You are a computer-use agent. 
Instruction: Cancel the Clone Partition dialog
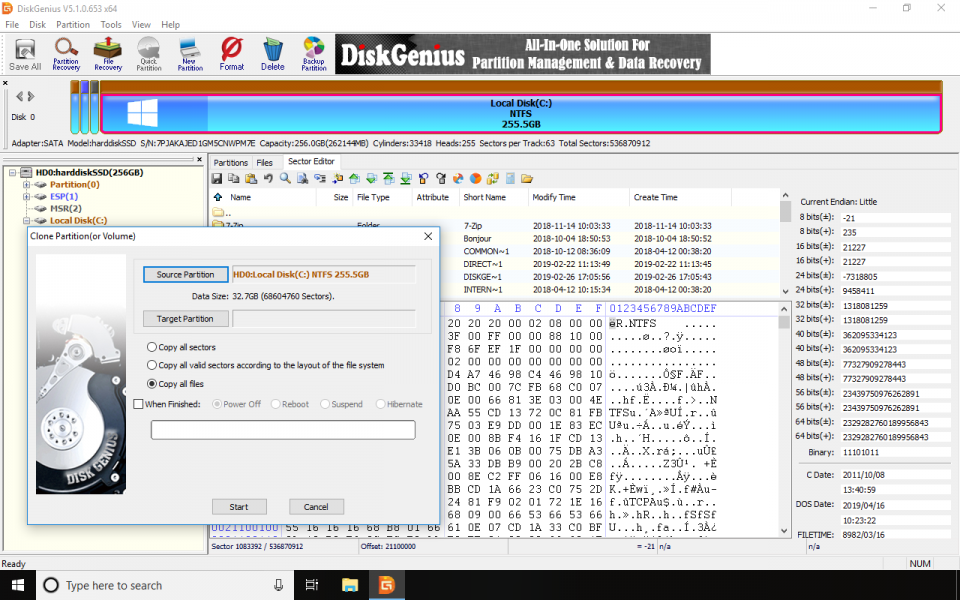click(316, 507)
